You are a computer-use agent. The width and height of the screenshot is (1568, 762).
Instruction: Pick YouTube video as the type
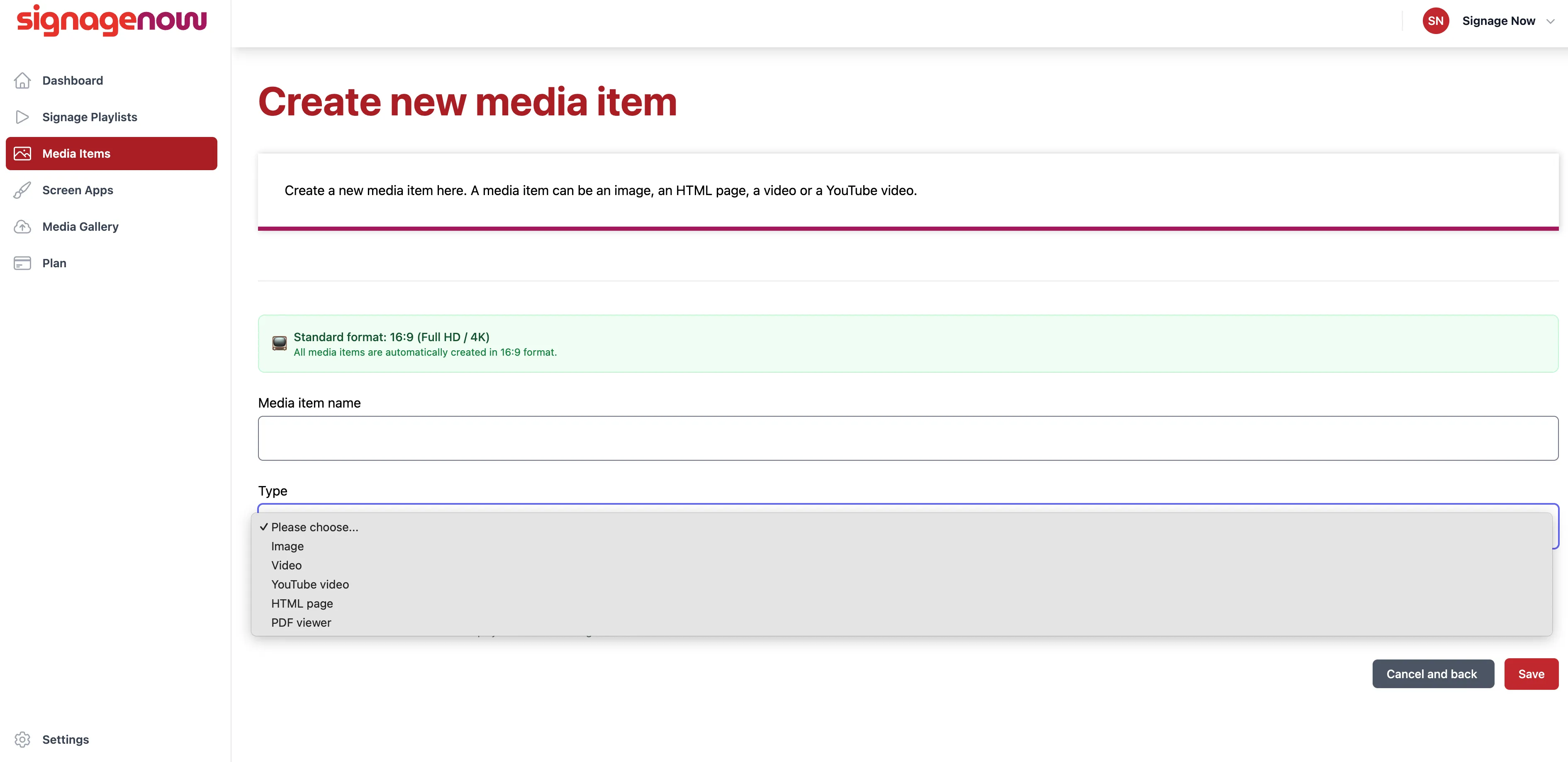pos(901,585)
